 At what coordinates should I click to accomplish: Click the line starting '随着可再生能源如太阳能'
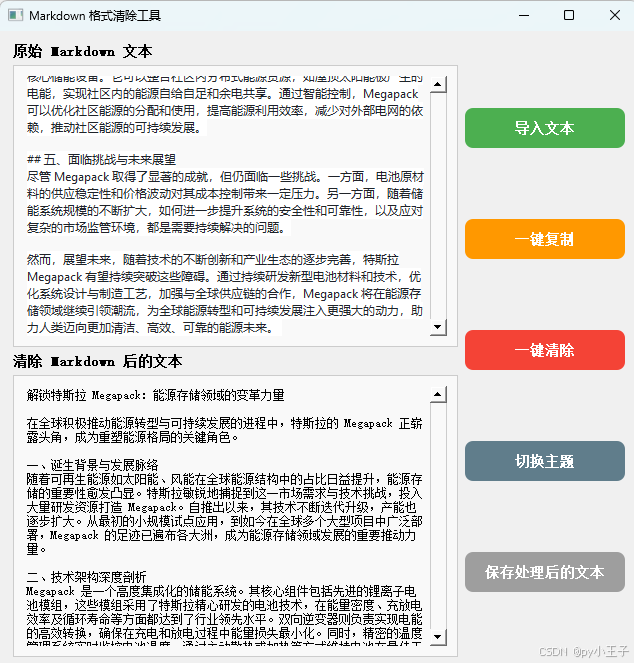224,479
